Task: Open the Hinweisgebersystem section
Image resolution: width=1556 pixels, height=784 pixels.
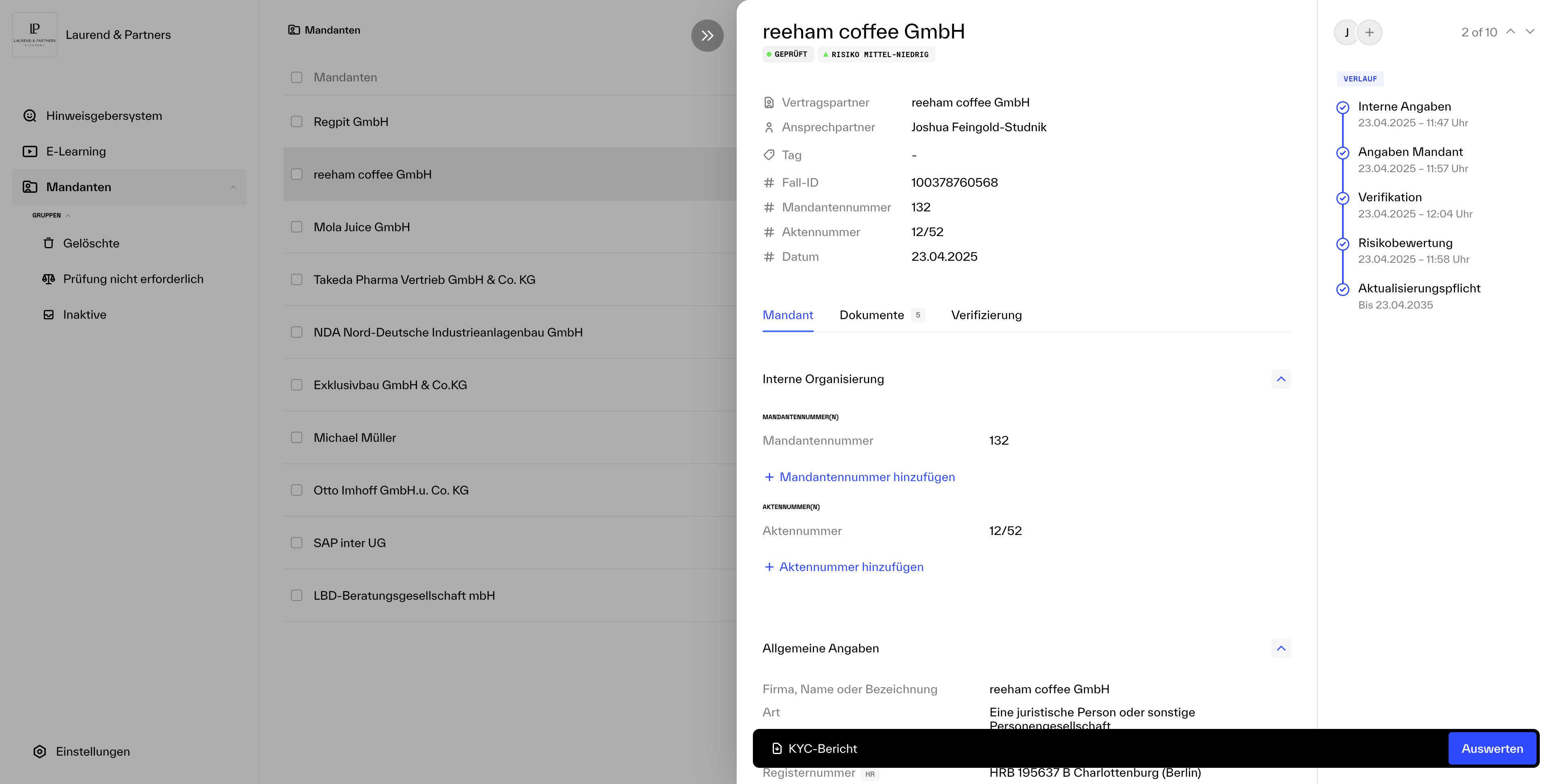Action: click(x=103, y=115)
